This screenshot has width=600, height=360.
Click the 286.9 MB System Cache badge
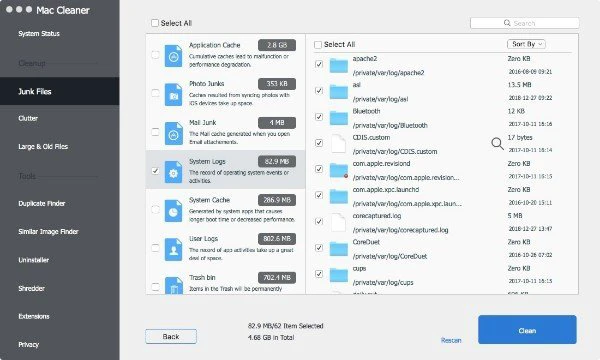click(x=277, y=200)
